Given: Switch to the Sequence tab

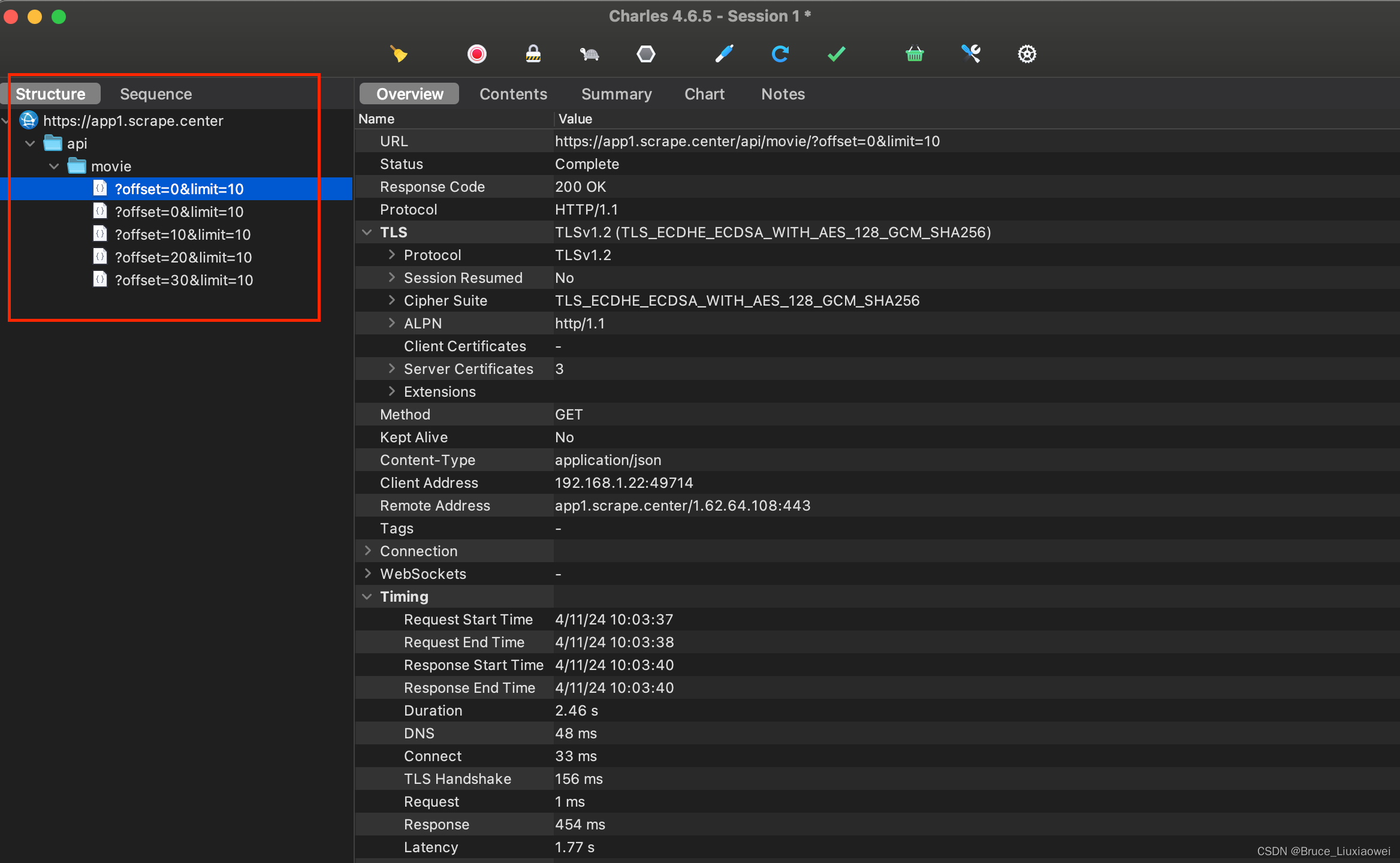Looking at the screenshot, I should tap(156, 94).
